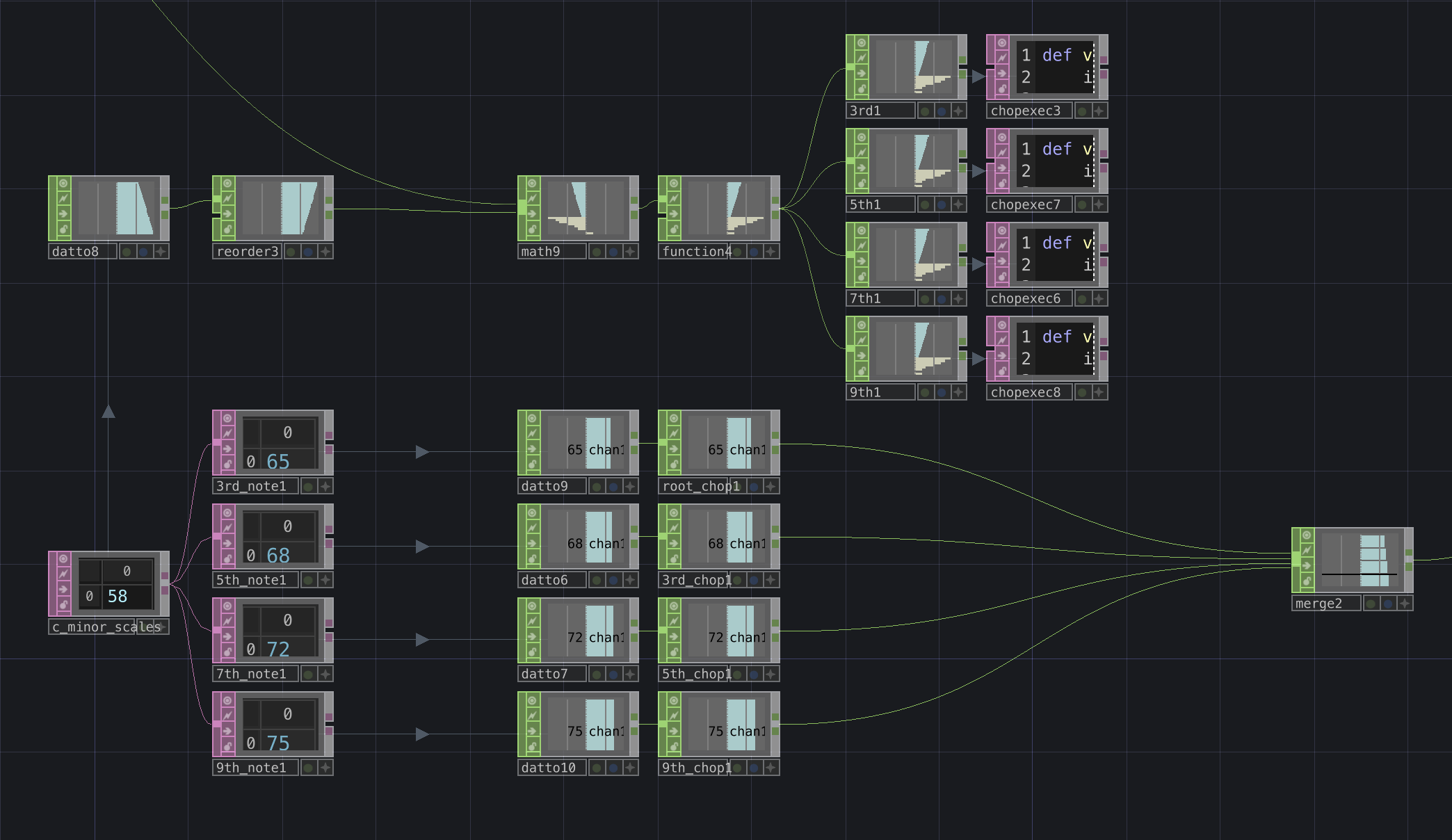Toggle the viewer active flag on datto8
Image resolution: width=1452 pixels, height=840 pixels.
63,184
